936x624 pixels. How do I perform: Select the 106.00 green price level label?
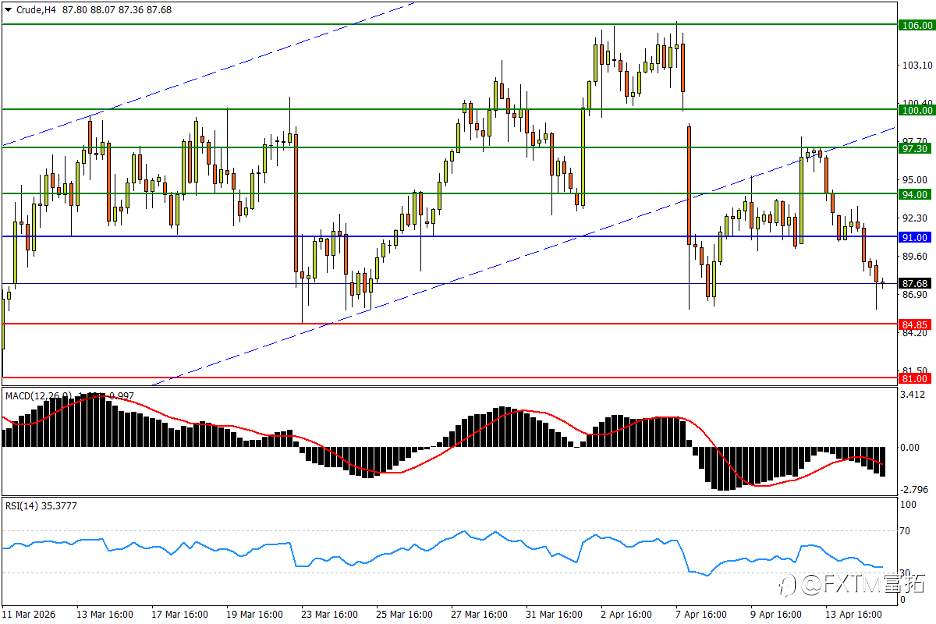tap(916, 25)
